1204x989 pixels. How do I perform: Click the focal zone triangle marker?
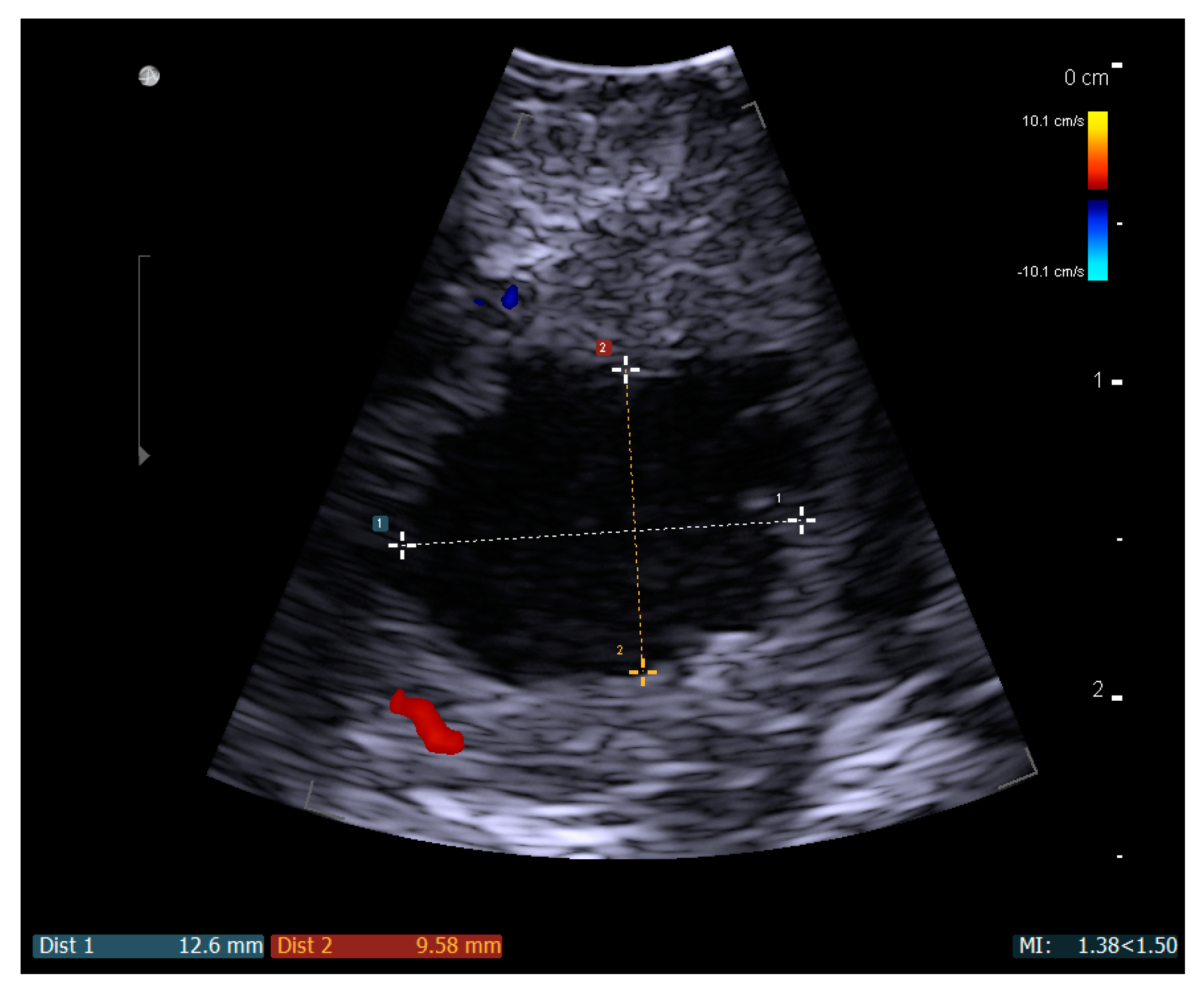click(x=144, y=456)
